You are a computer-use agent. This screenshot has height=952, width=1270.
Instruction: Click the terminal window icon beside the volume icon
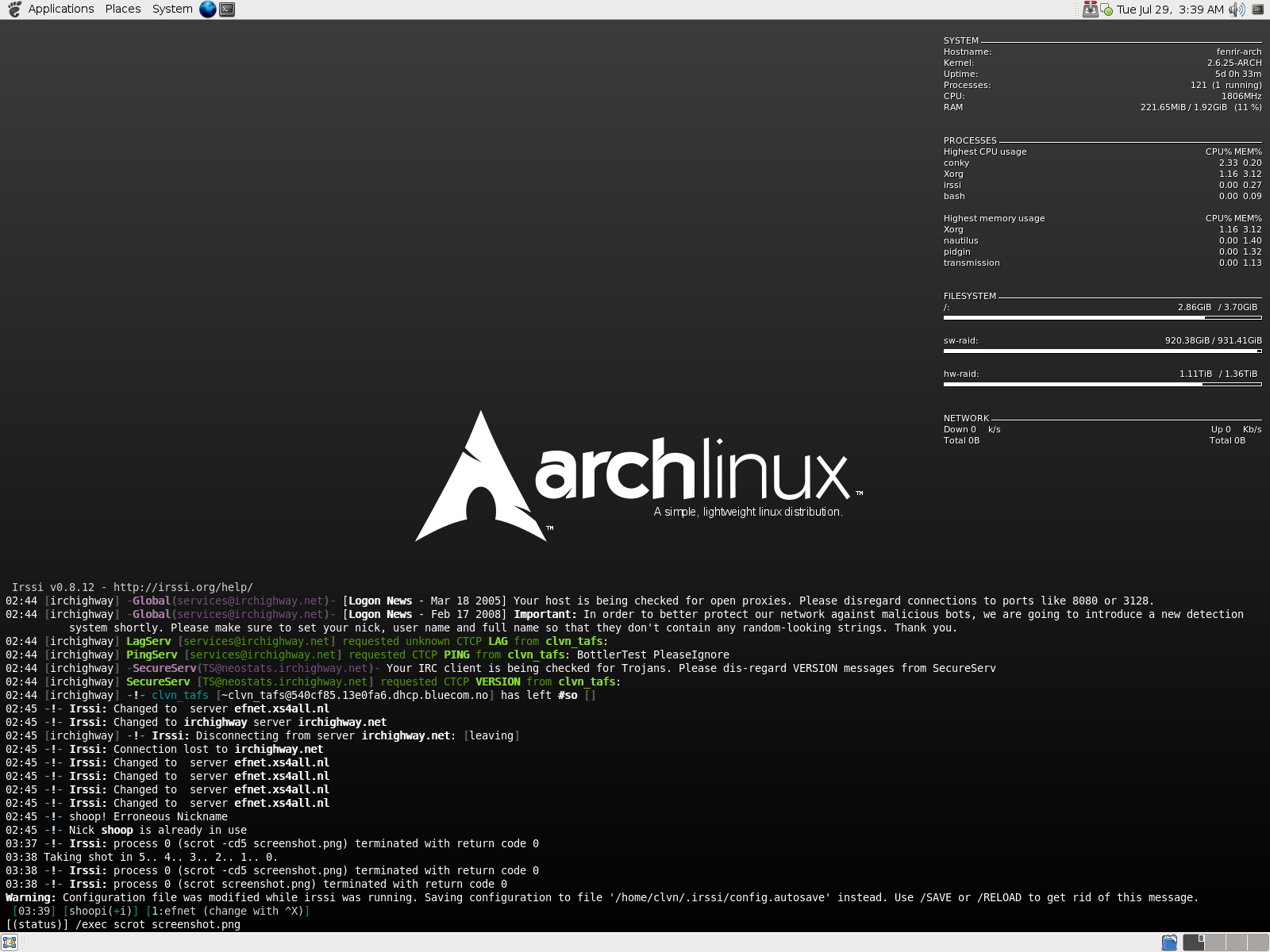(1257, 10)
